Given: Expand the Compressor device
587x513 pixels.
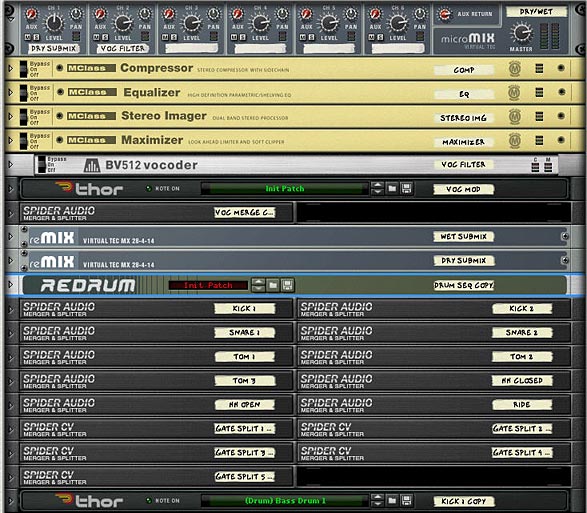Looking at the screenshot, I should pyautogui.click(x=10, y=69).
